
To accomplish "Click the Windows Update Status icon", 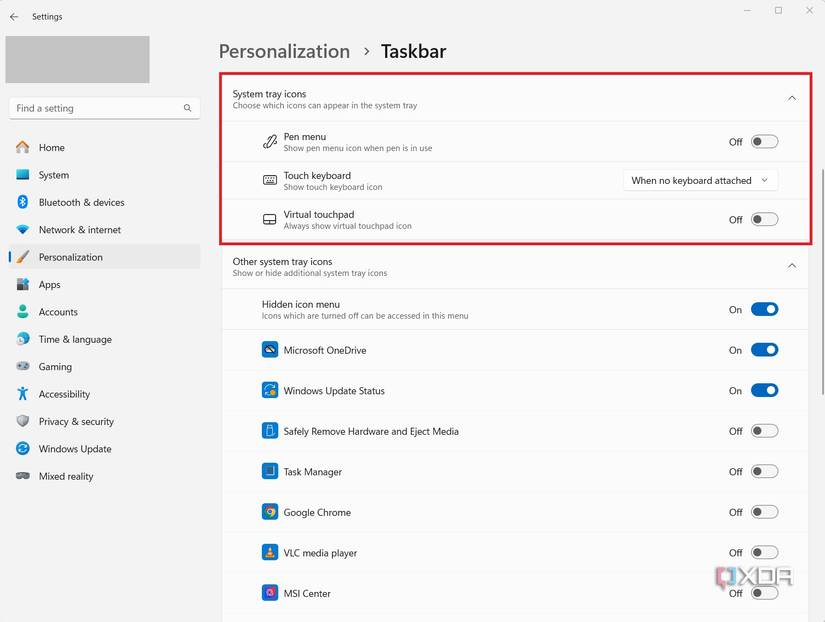I will click(x=270, y=391).
